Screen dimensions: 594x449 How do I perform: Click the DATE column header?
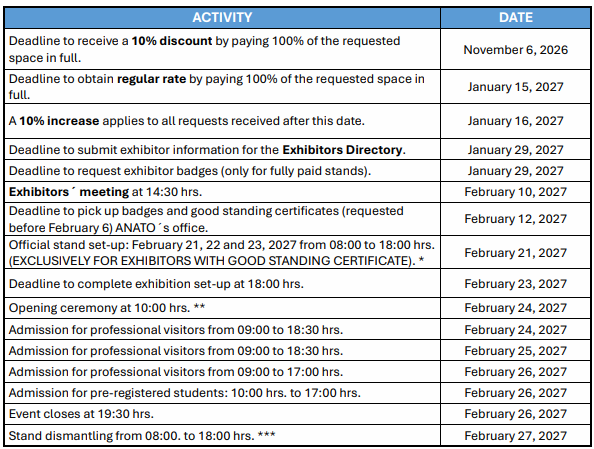(x=516, y=17)
